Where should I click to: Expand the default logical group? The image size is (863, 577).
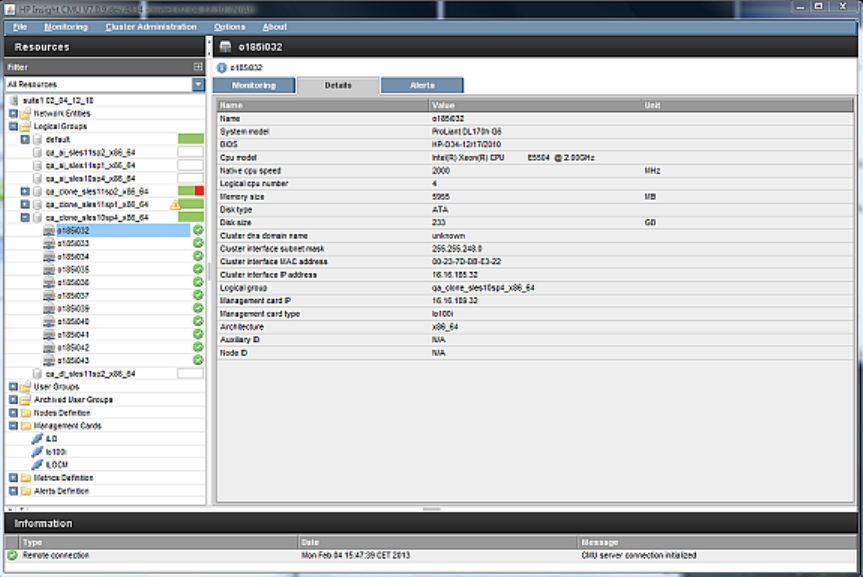click(25, 139)
